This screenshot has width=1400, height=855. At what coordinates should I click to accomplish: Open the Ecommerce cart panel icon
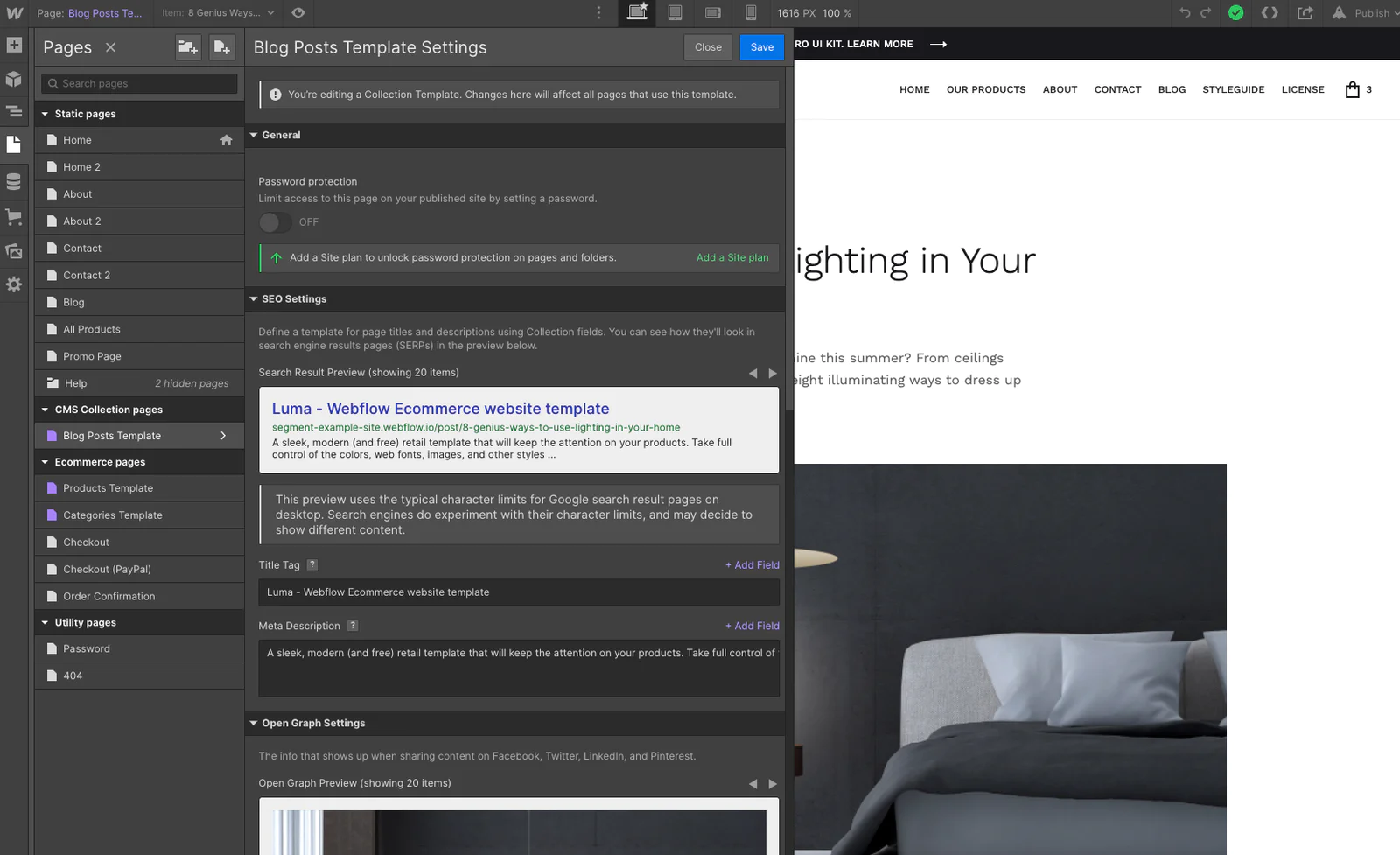click(x=14, y=216)
